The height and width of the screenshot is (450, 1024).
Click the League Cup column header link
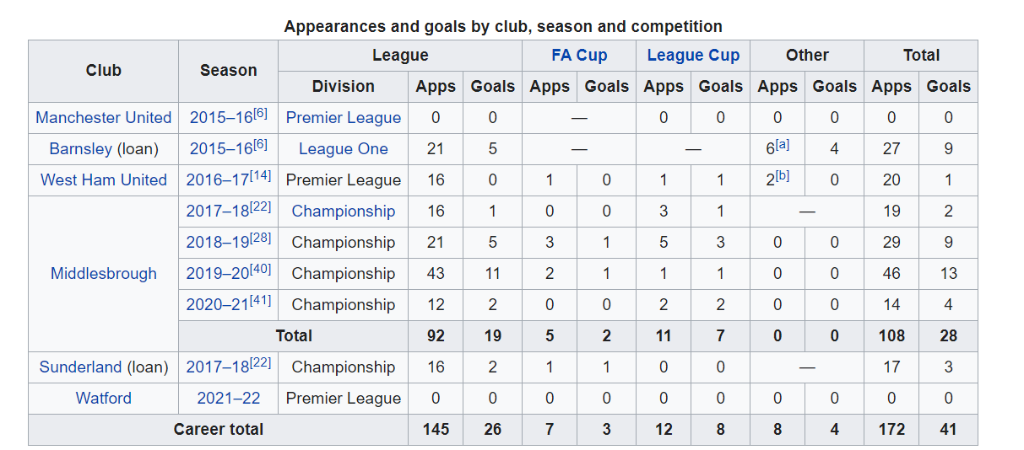coord(693,56)
